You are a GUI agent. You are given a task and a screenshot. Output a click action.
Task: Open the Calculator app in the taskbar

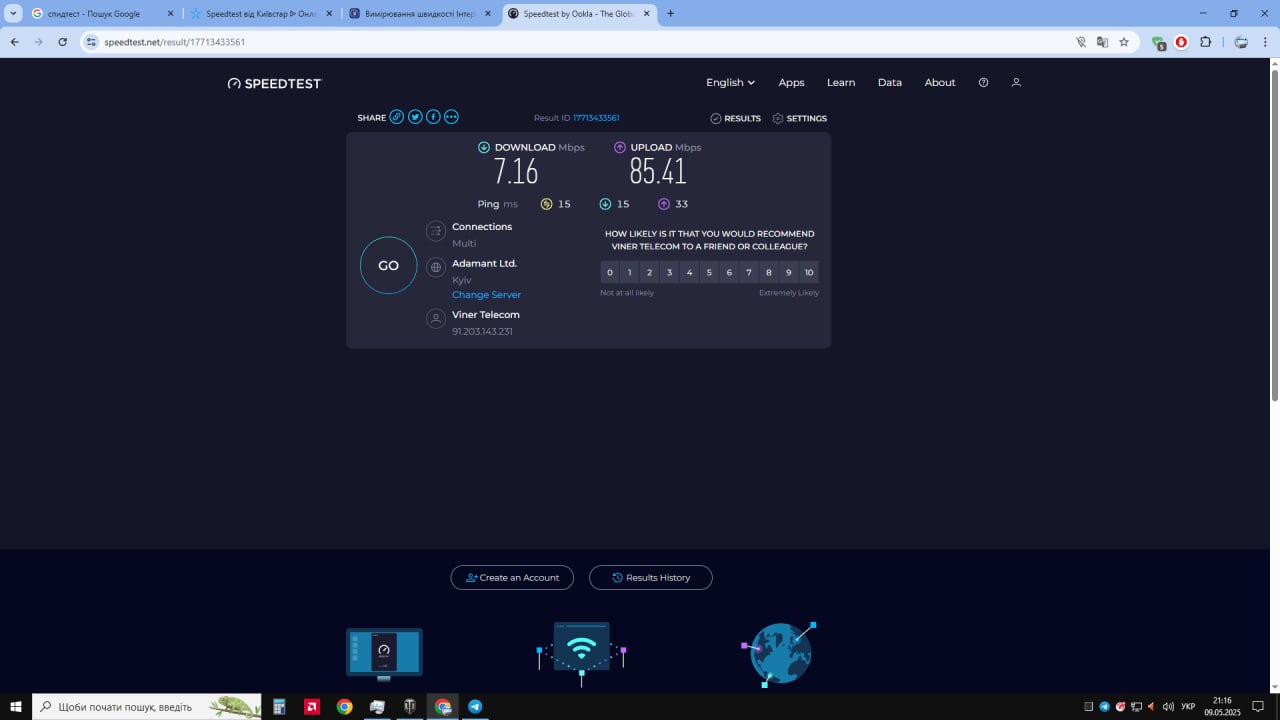pyautogui.click(x=279, y=707)
